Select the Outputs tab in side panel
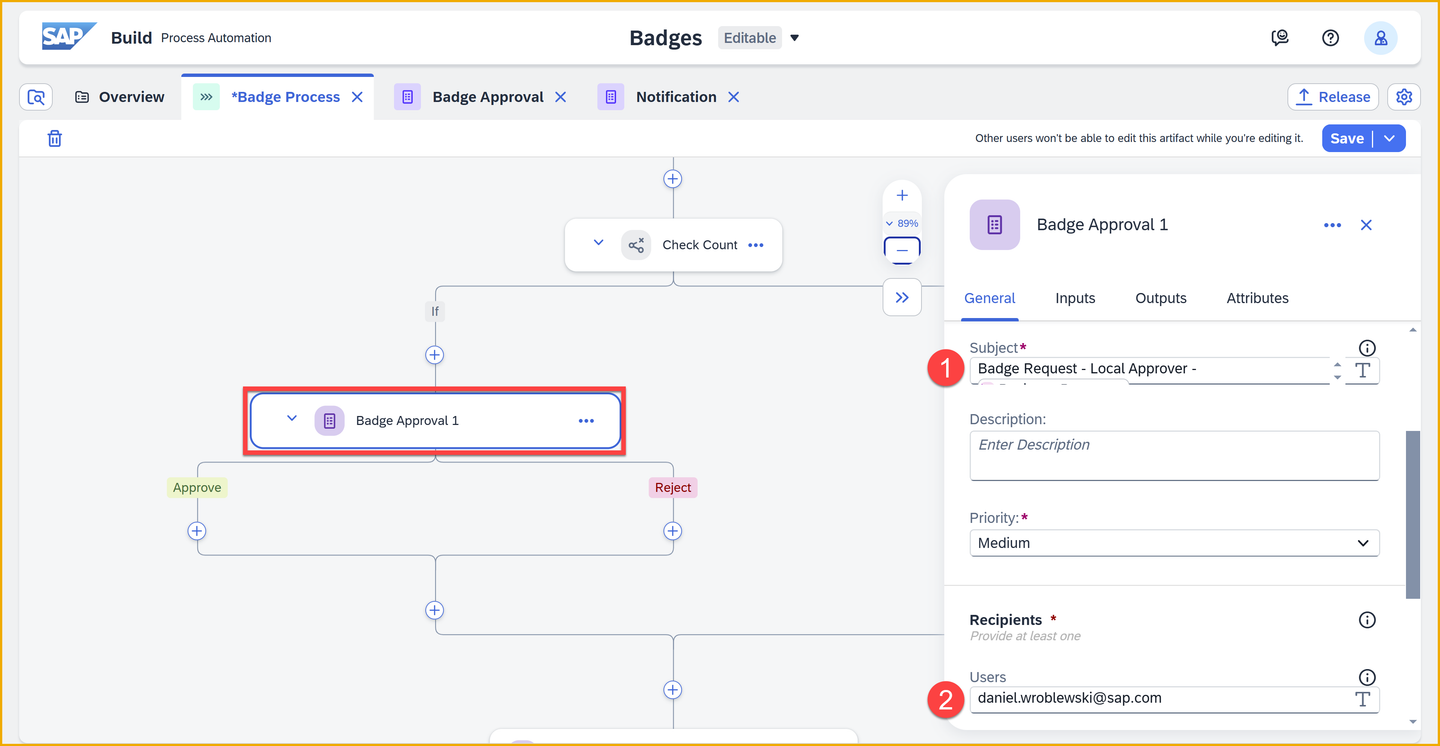 tap(1161, 298)
